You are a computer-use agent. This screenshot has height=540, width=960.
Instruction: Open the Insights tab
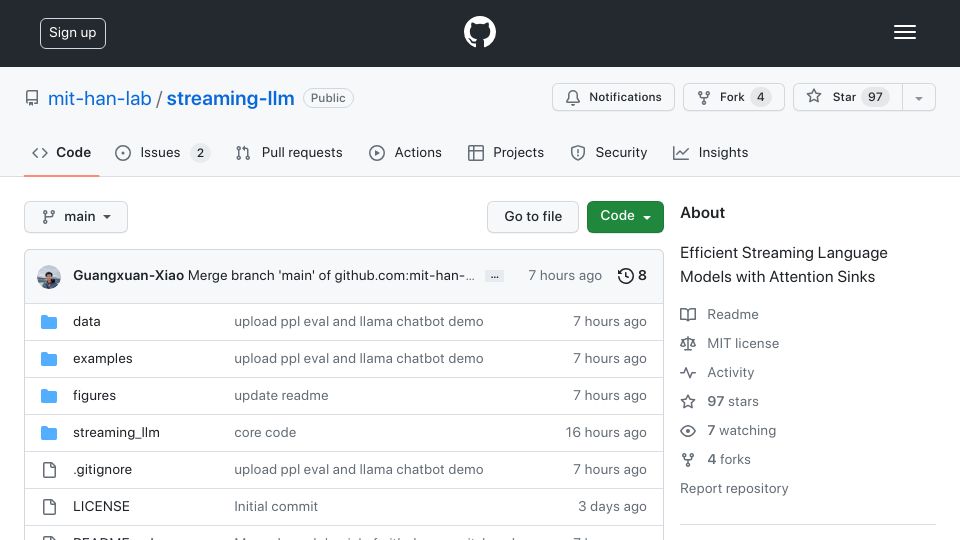[711, 152]
